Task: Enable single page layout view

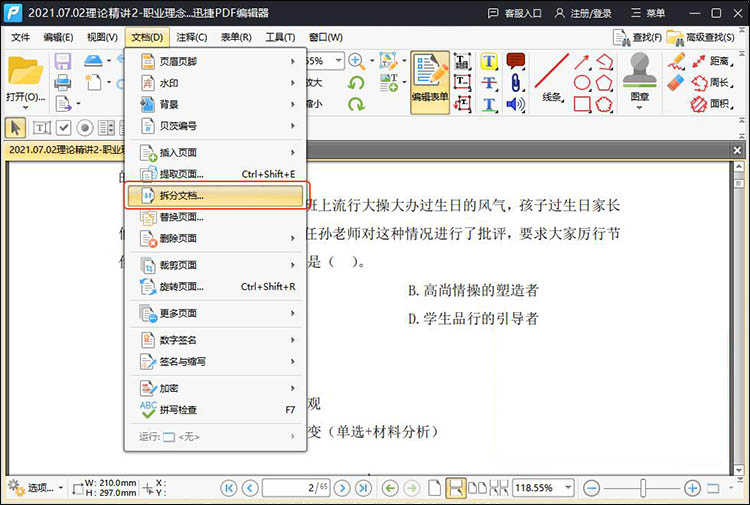Action: pos(434,488)
